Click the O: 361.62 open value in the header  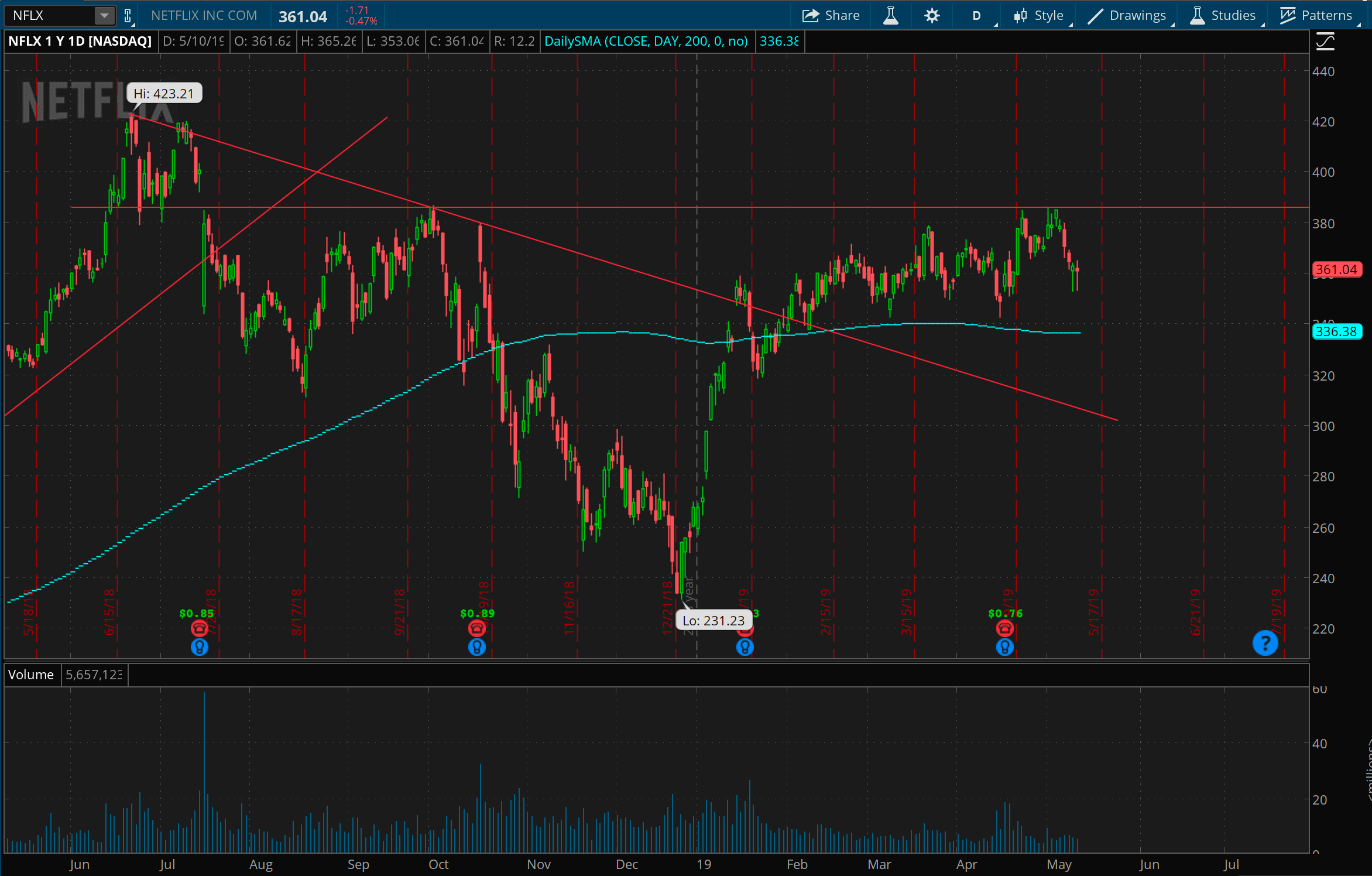tap(263, 41)
